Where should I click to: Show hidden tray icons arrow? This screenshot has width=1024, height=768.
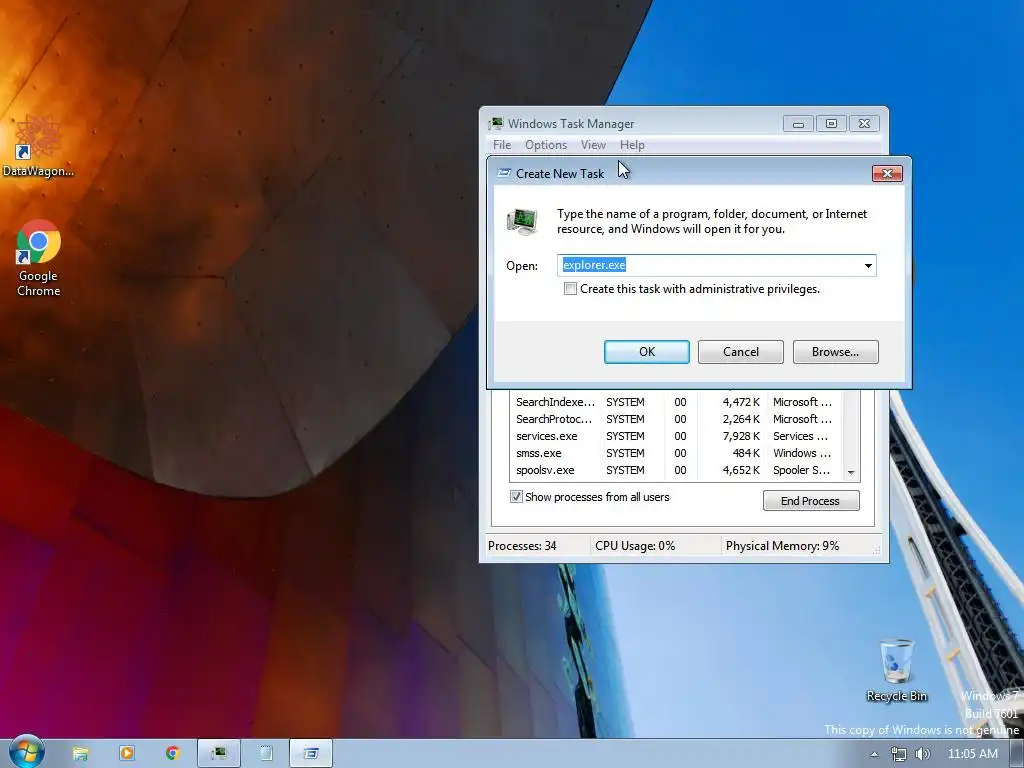(874, 754)
